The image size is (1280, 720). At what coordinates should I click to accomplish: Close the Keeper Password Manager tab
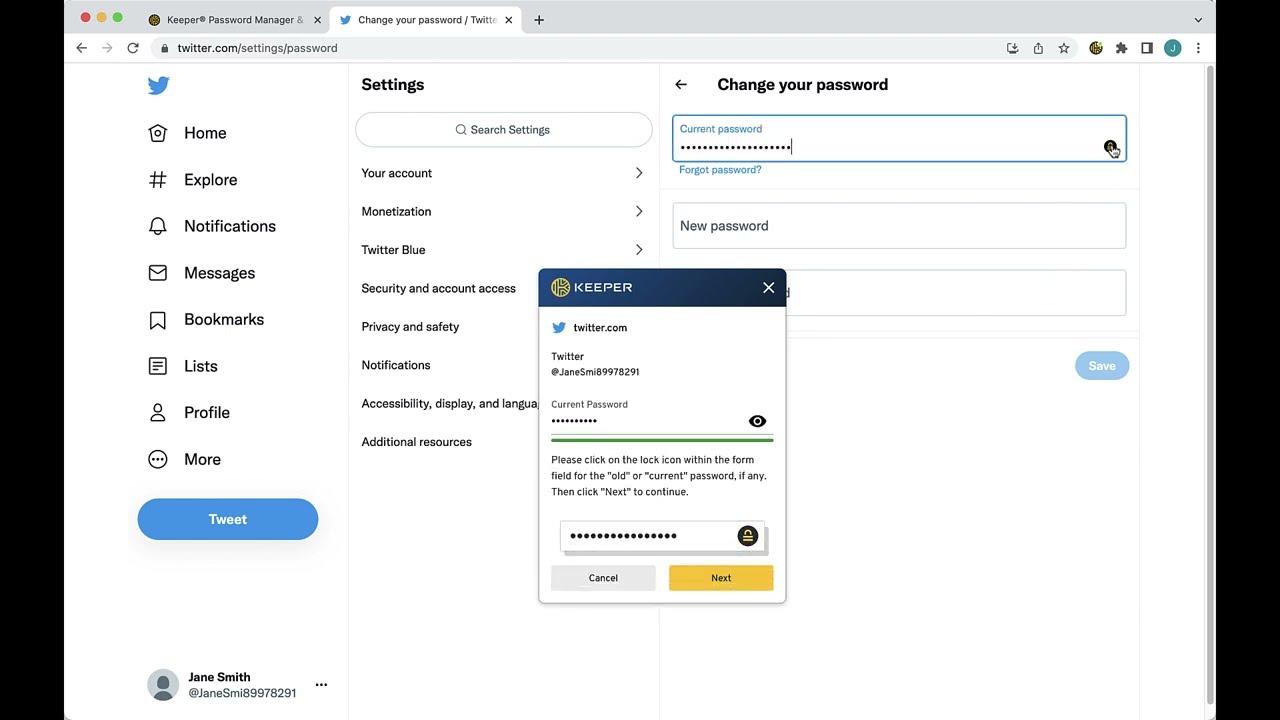[318, 20]
